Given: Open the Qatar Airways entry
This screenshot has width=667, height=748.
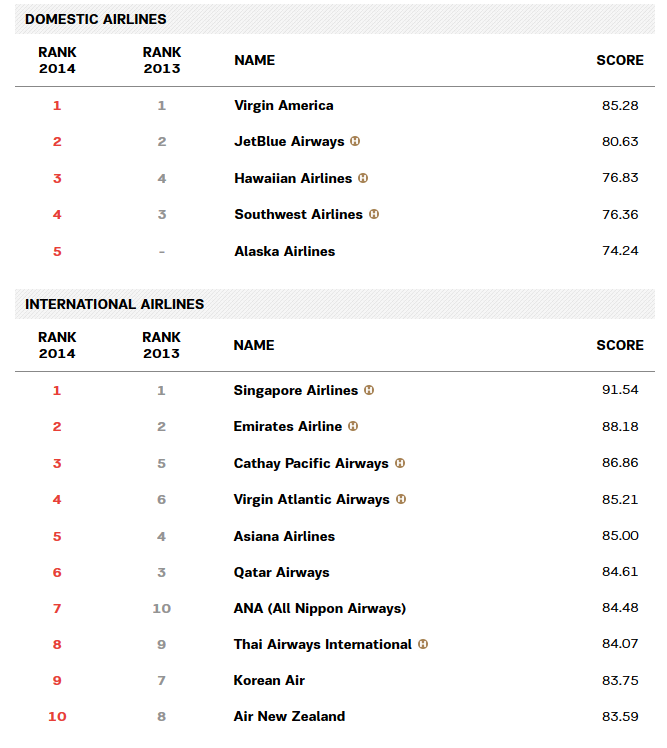Looking at the screenshot, I should point(281,572).
